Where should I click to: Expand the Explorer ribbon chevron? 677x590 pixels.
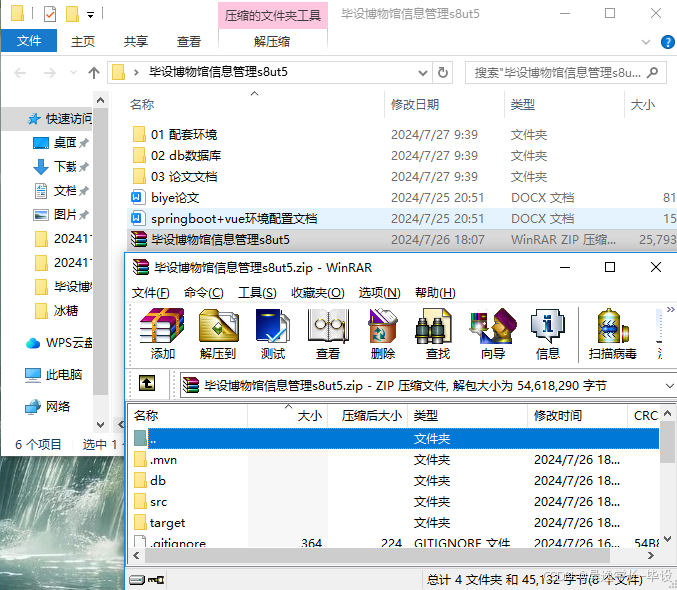coord(646,42)
